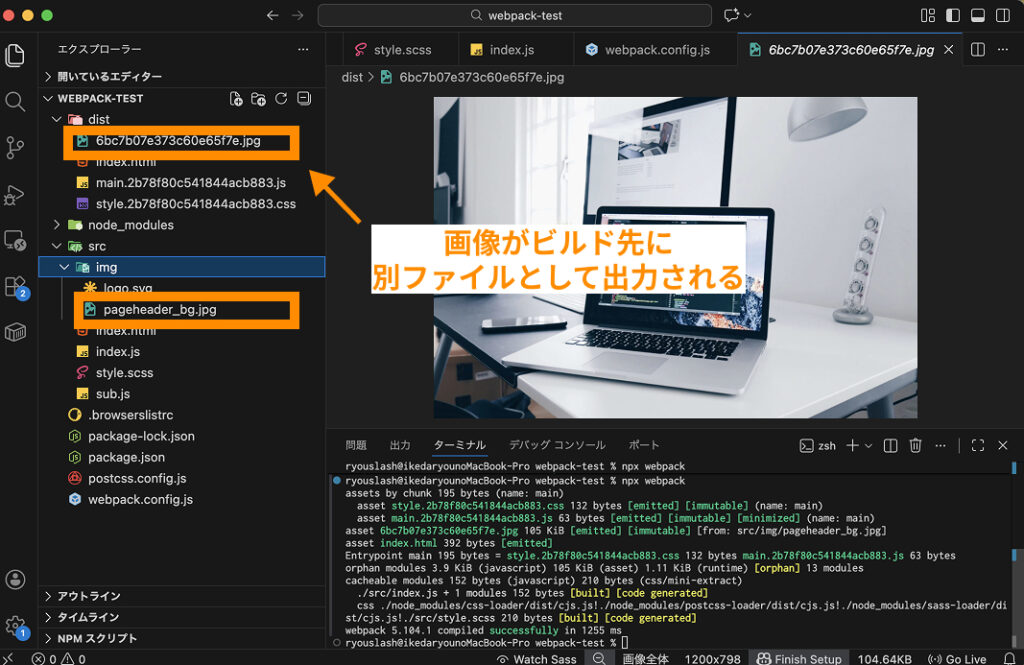This screenshot has width=1024, height=665.
Task: Refresh the explorer file tree
Action: pos(281,99)
